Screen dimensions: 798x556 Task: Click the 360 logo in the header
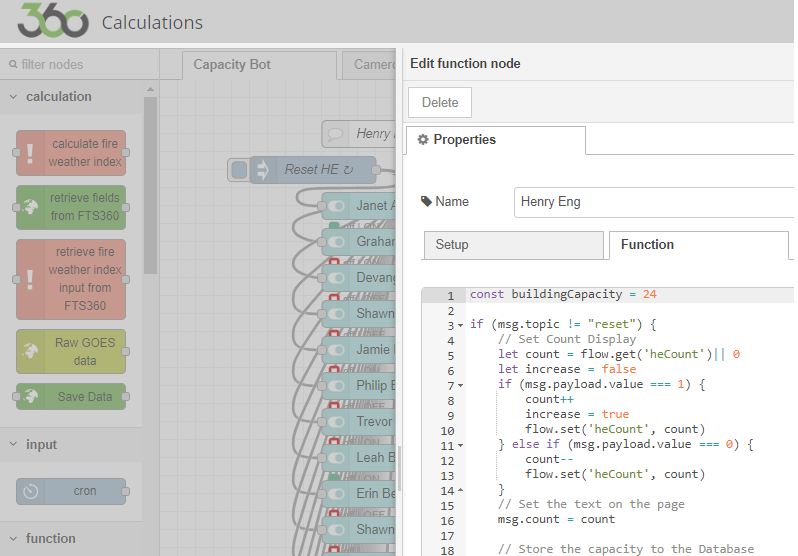coord(52,21)
